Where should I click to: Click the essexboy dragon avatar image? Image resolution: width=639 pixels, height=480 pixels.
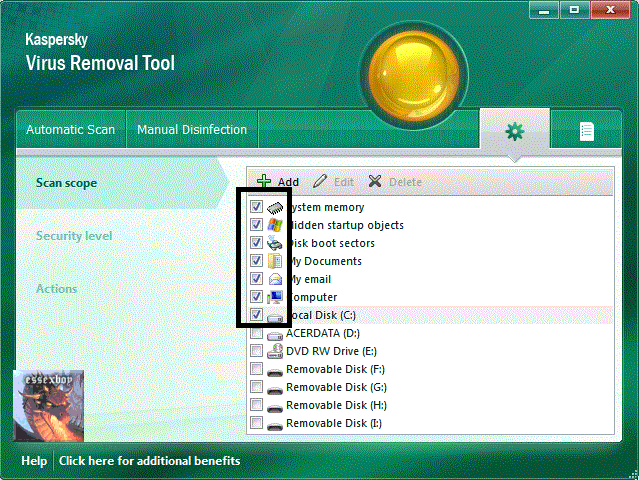(x=48, y=406)
